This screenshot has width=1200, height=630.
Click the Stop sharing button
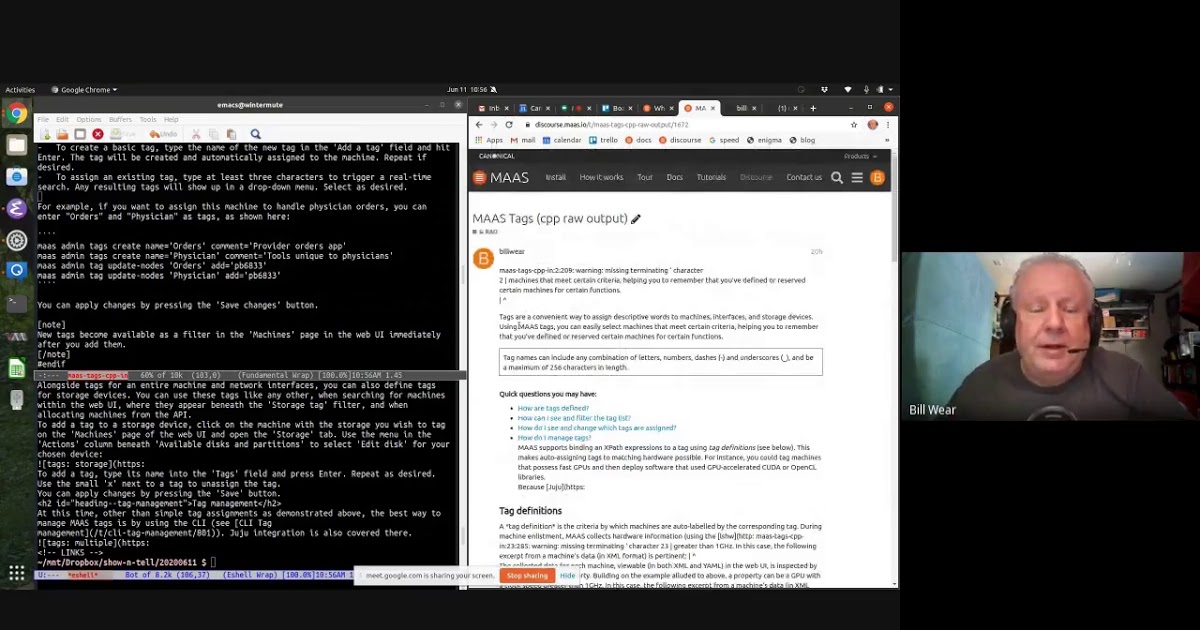pos(527,576)
